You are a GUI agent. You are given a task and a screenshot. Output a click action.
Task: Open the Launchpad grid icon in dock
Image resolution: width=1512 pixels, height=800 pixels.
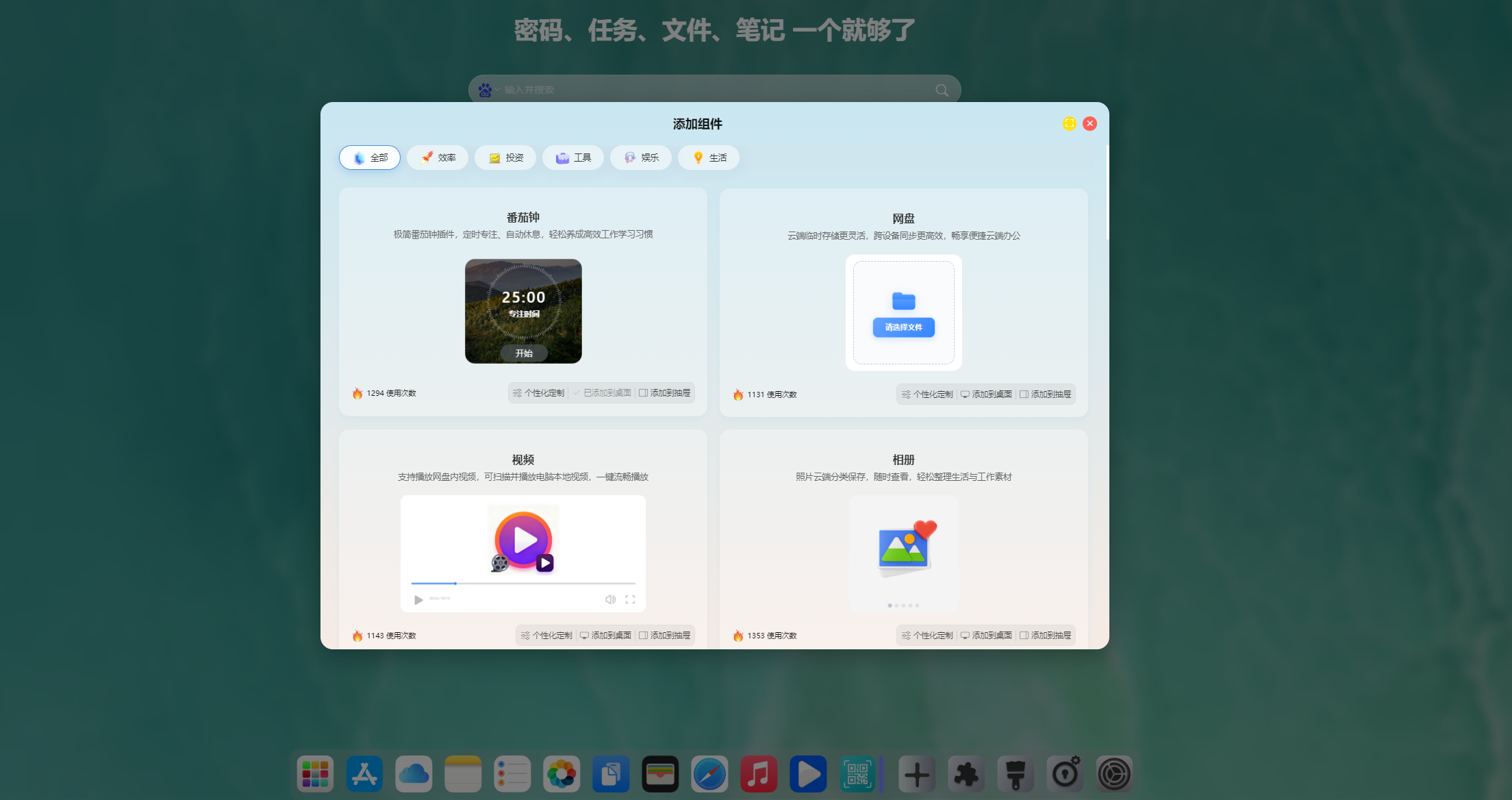(x=316, y=774)
